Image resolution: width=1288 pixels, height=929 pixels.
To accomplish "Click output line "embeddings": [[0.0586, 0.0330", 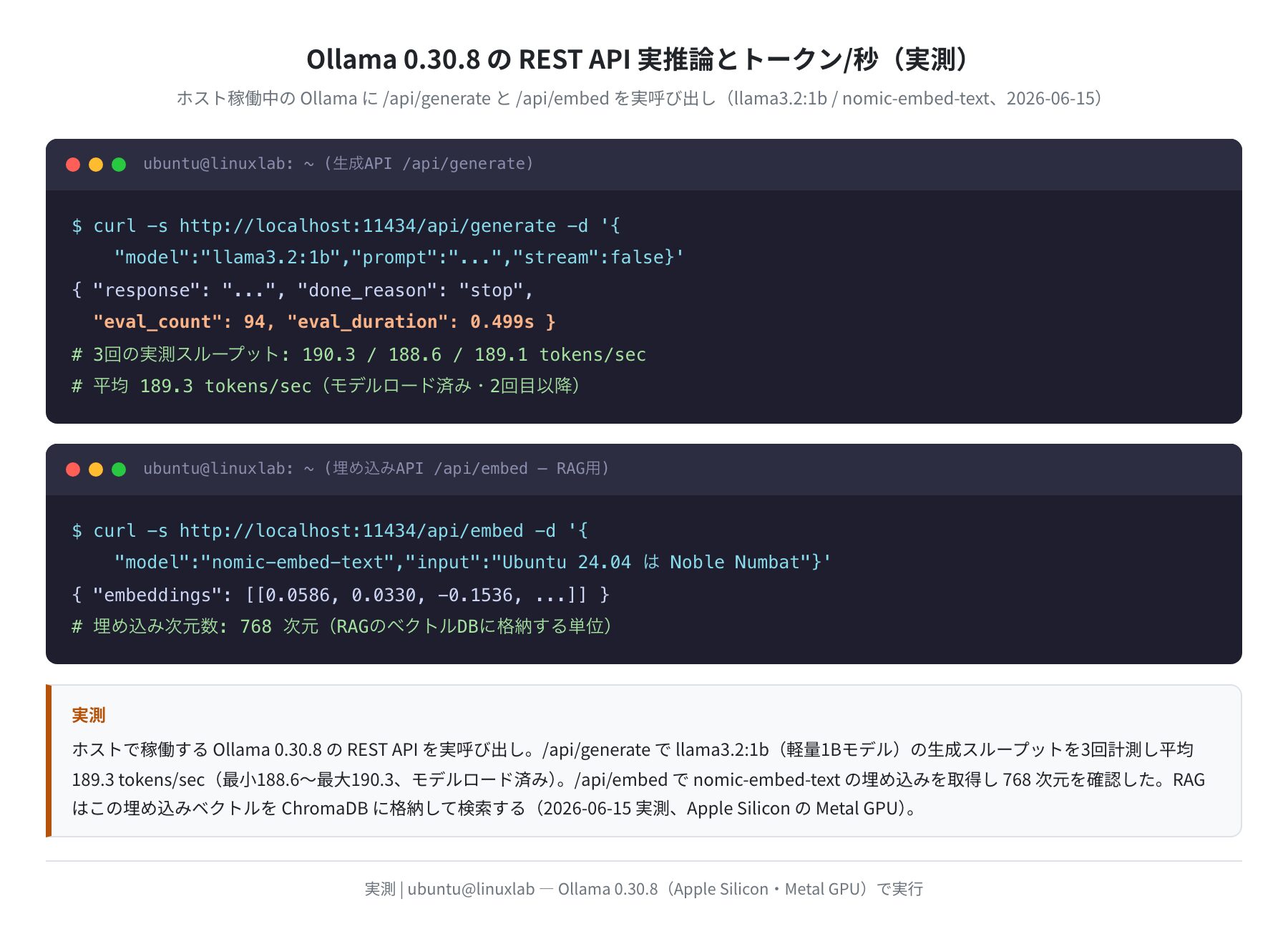I will [x=341, y=595].
